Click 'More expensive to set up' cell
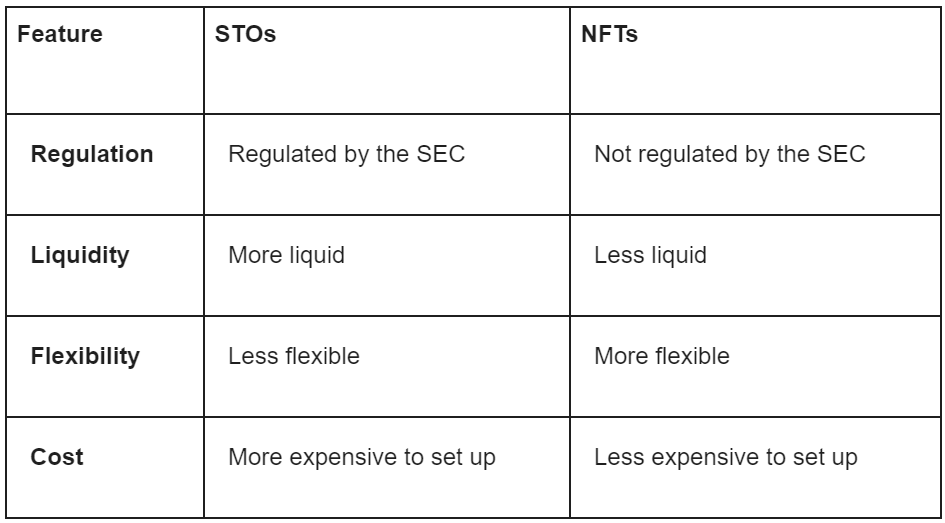Screen dimensions: 945x523 coord(387,467)
